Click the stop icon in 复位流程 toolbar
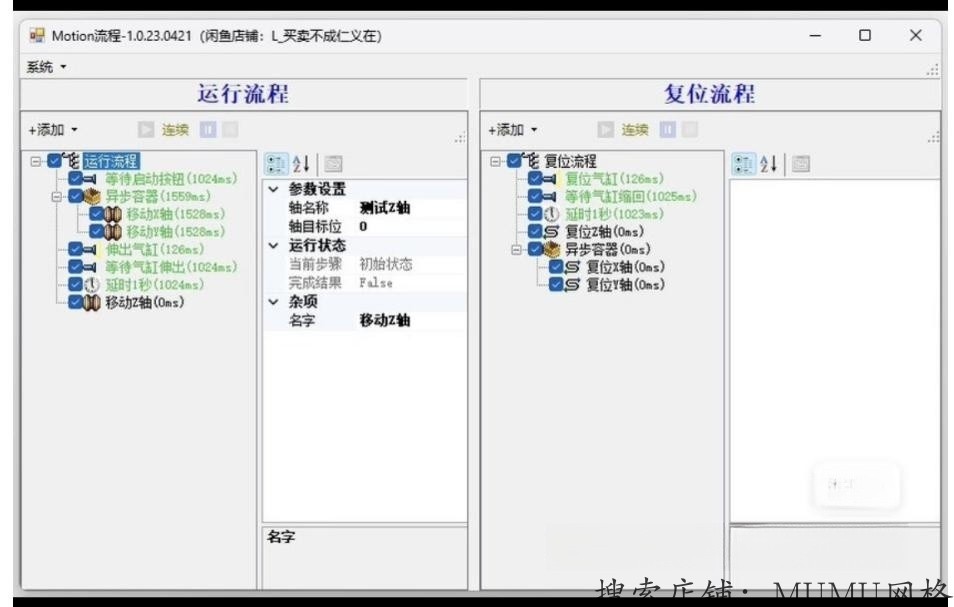 689,130
